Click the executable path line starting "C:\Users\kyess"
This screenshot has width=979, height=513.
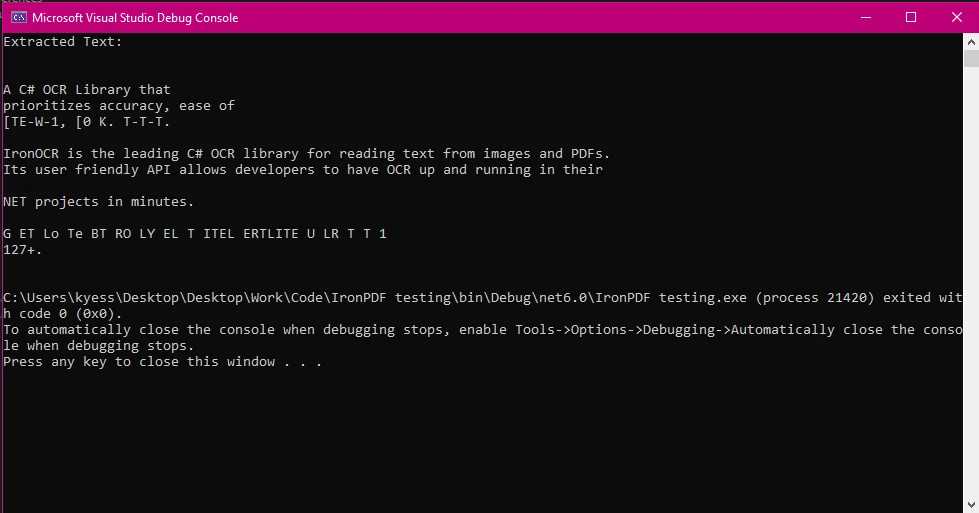click(x=480, y=298)
